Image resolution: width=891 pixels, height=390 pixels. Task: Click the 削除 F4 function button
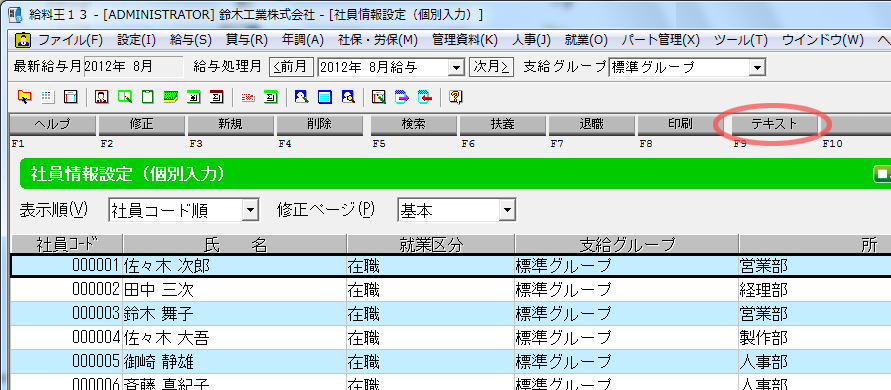tap(319, 125)
